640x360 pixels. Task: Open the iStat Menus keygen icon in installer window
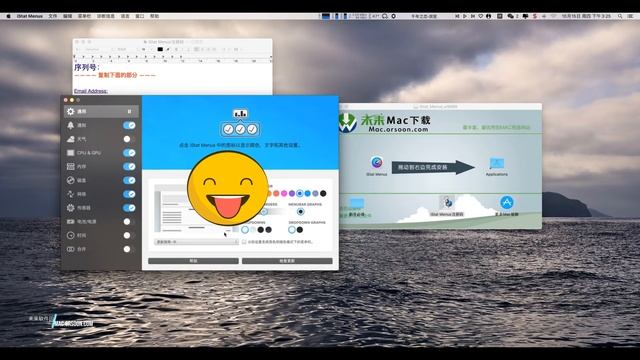447,202
